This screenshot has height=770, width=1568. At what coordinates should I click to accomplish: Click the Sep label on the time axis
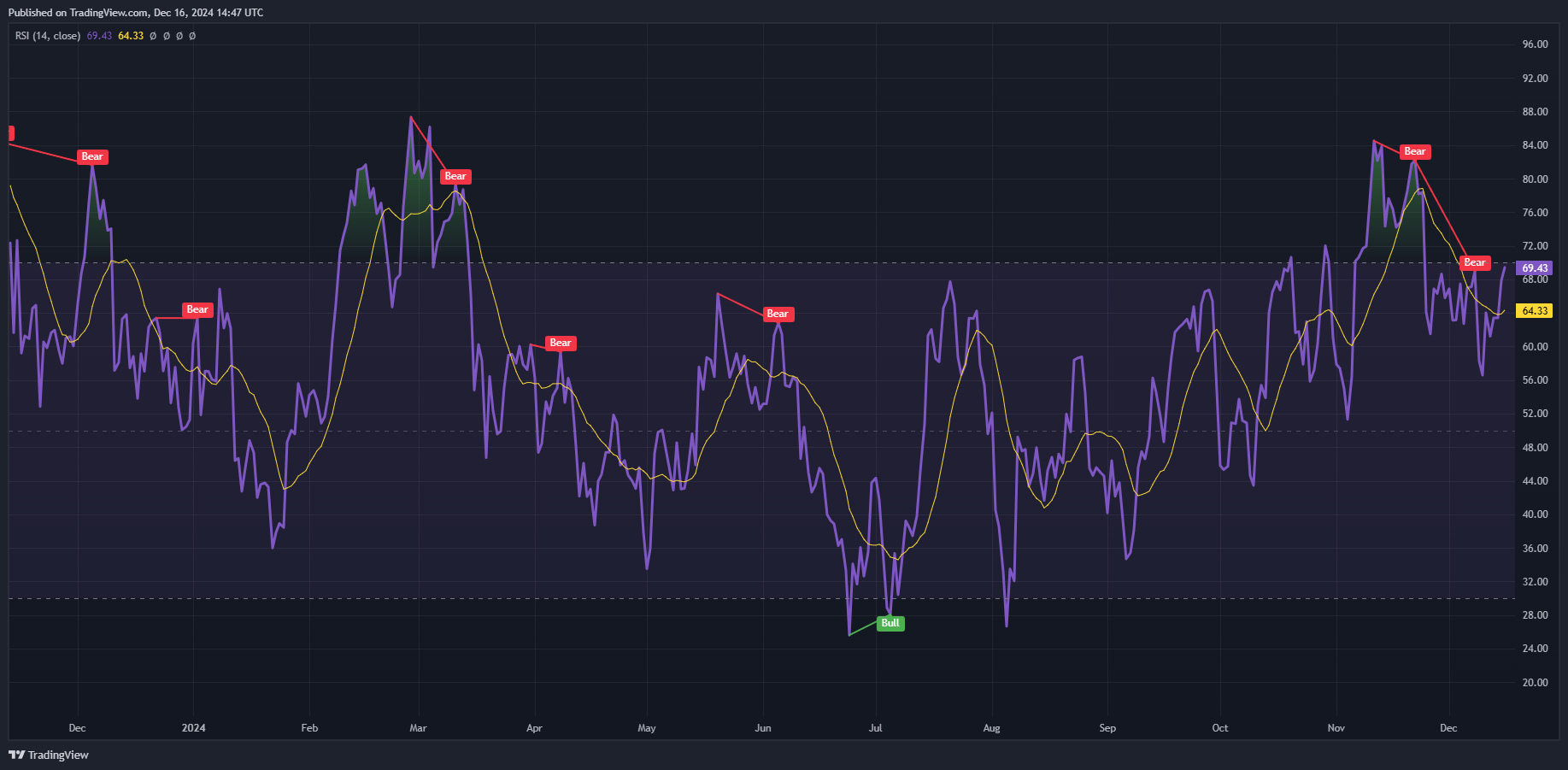(x=1107, y=728)
